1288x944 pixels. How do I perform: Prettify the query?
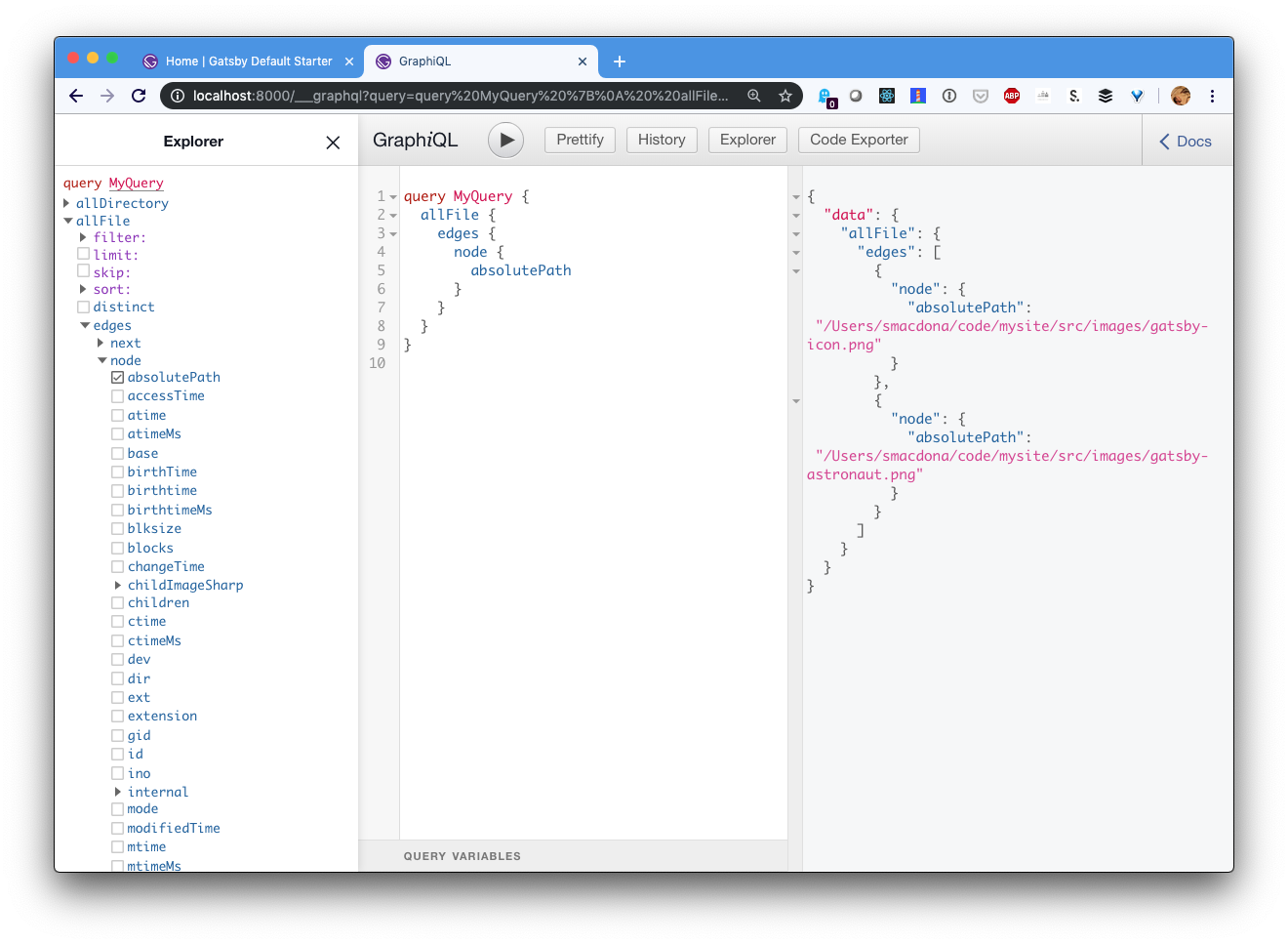pos(580,140)
